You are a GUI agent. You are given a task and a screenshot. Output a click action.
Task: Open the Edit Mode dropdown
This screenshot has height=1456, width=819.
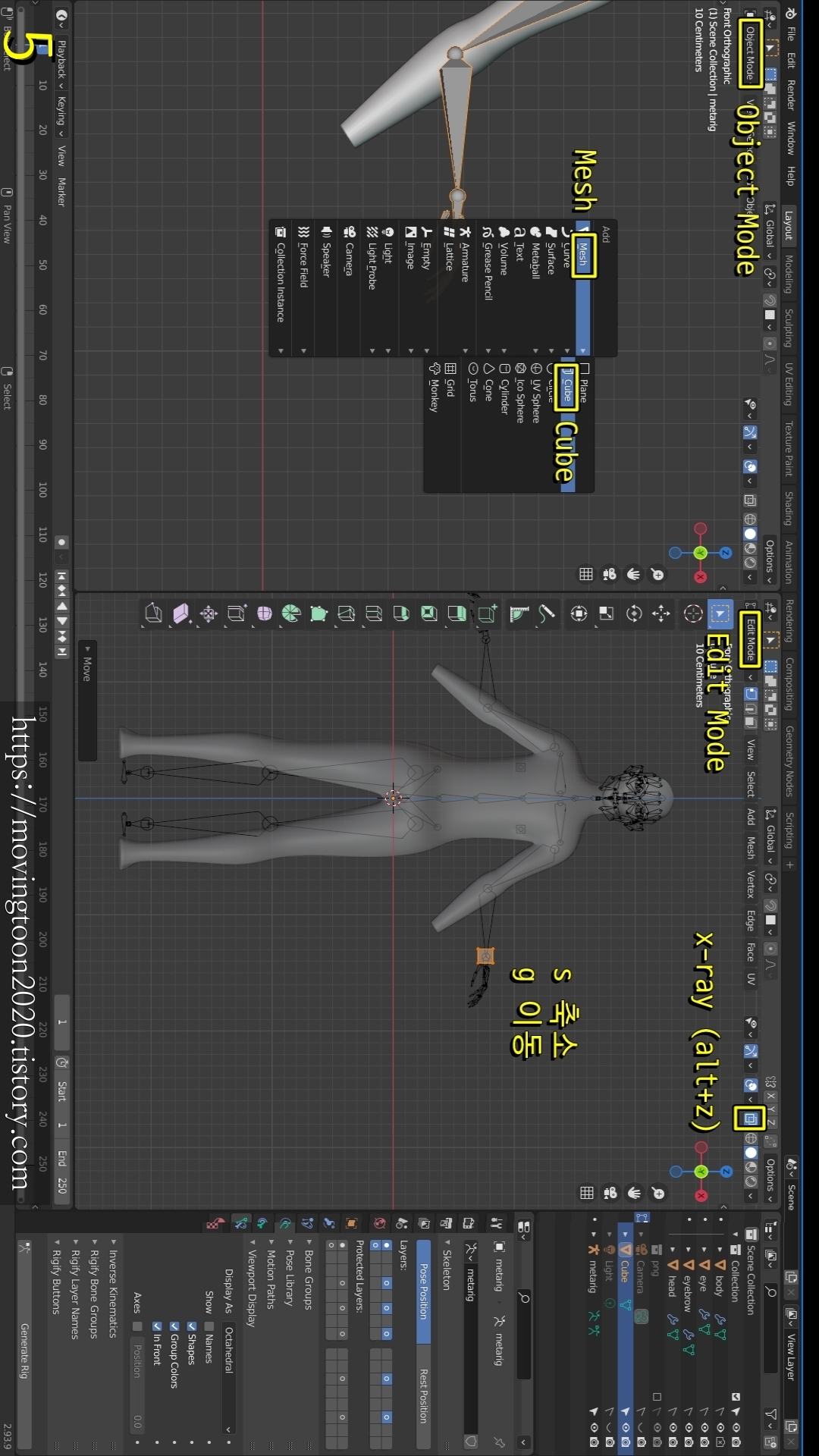749,639
